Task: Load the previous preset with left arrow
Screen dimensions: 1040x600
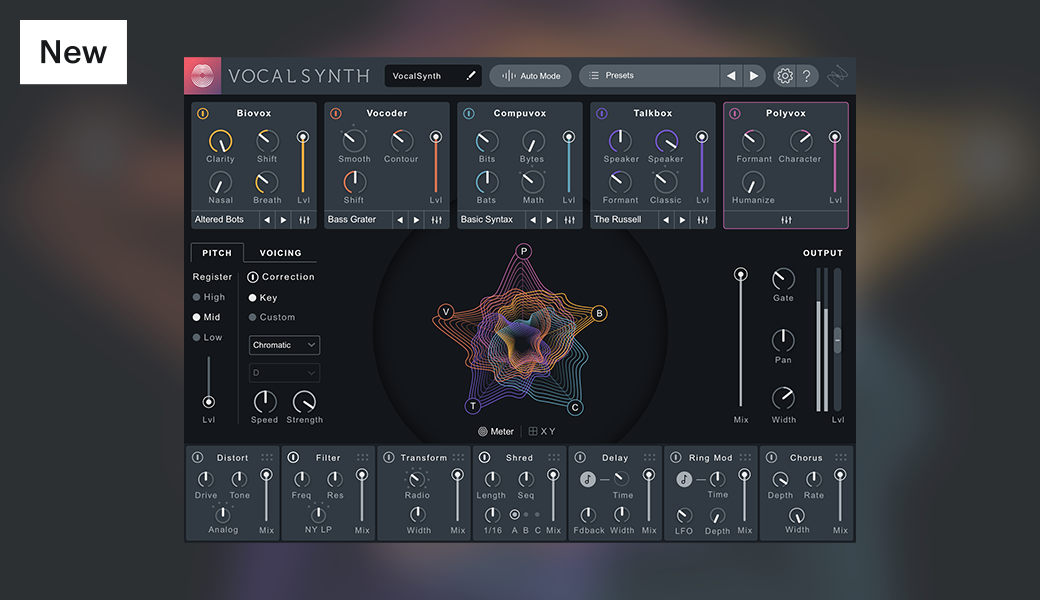Action: (731, 76)
